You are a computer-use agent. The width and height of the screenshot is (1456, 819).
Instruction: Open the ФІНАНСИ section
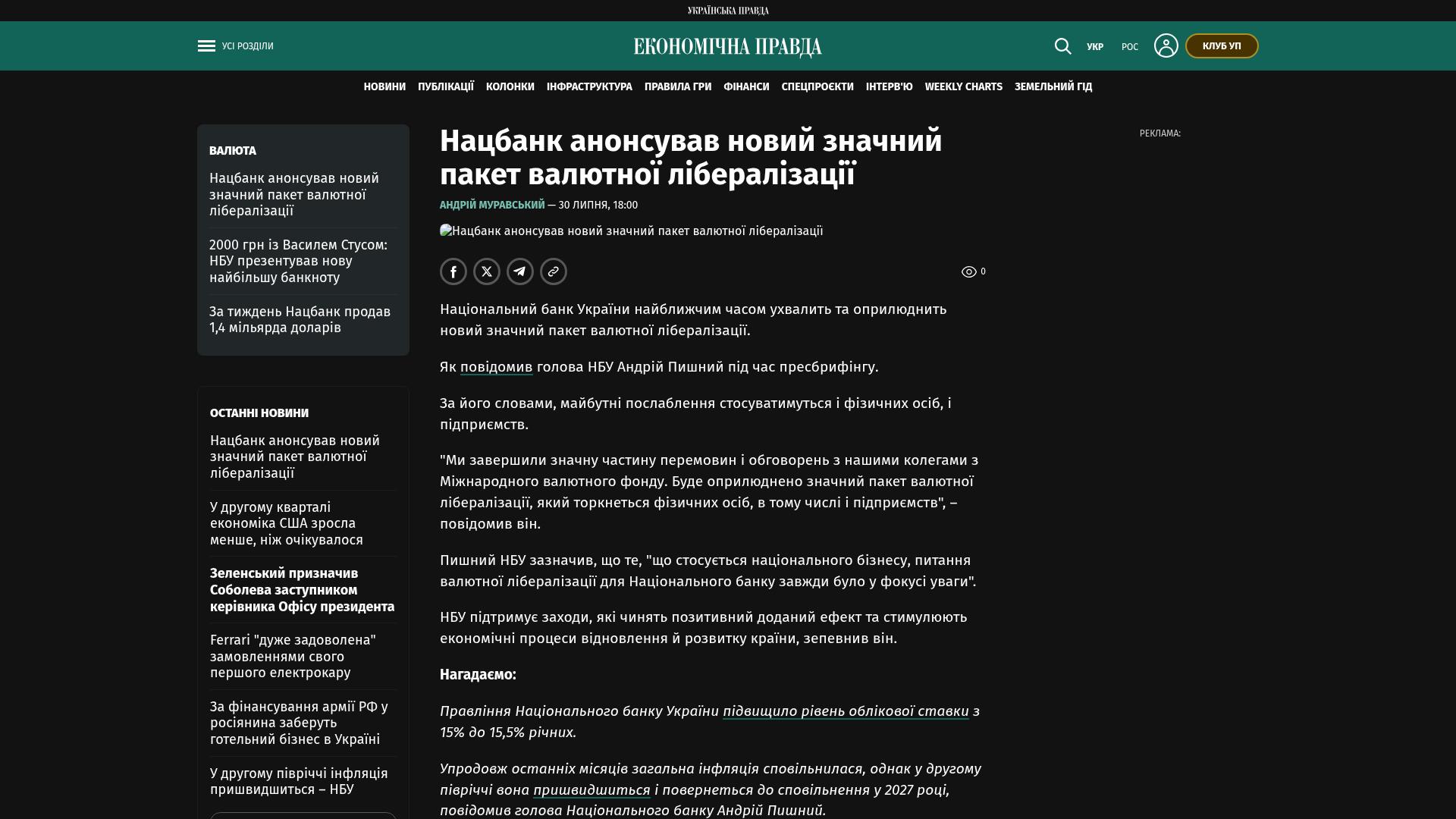click(746, 87)
